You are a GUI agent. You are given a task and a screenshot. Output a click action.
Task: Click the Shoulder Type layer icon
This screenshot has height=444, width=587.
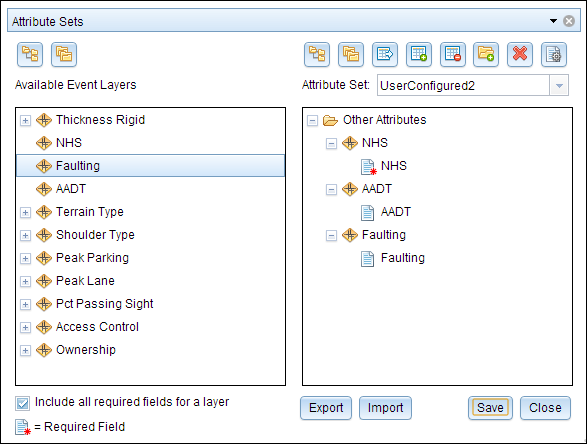click(x=44, y=235)
